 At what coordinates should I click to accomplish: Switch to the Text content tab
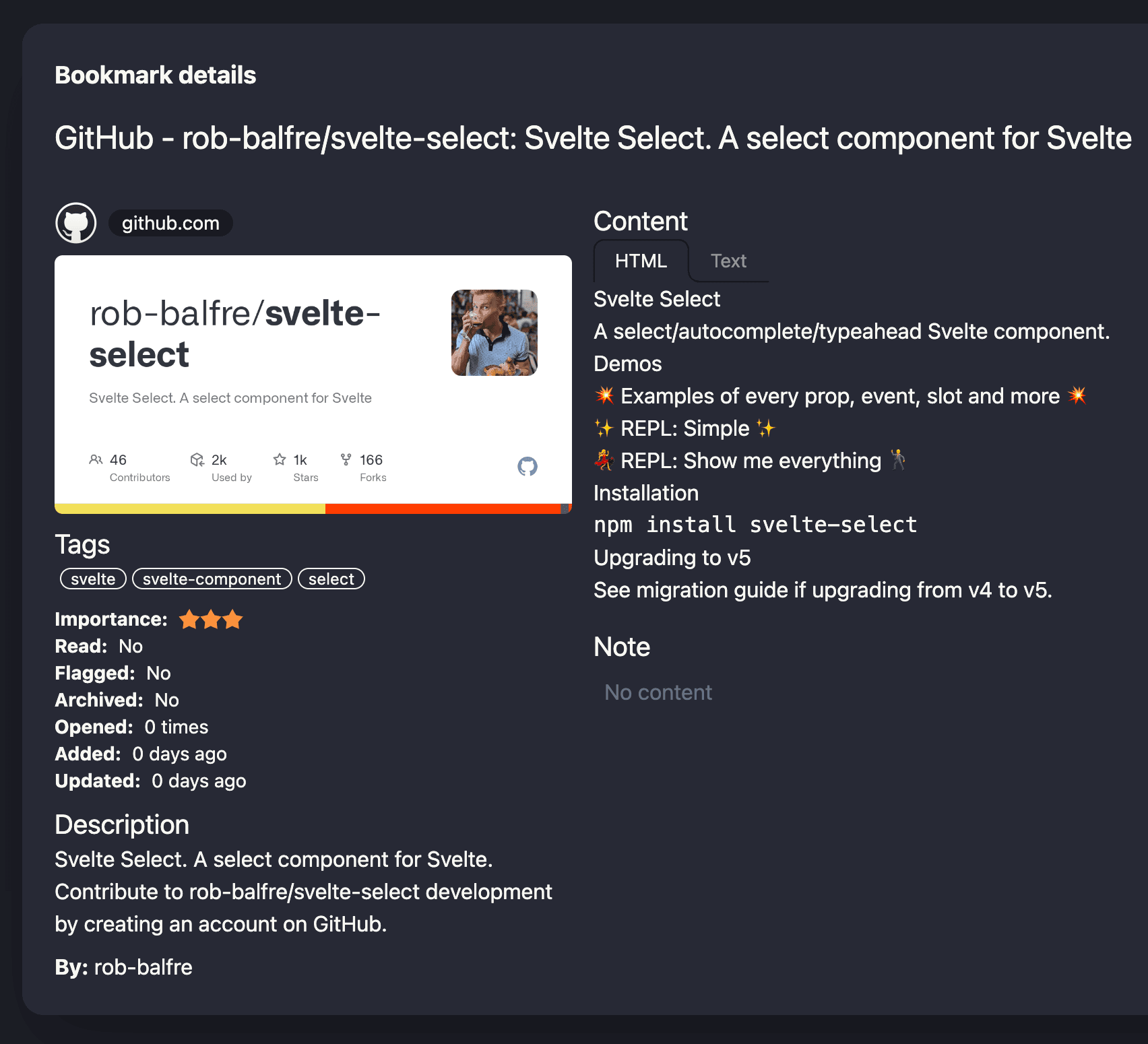point(728,261)
